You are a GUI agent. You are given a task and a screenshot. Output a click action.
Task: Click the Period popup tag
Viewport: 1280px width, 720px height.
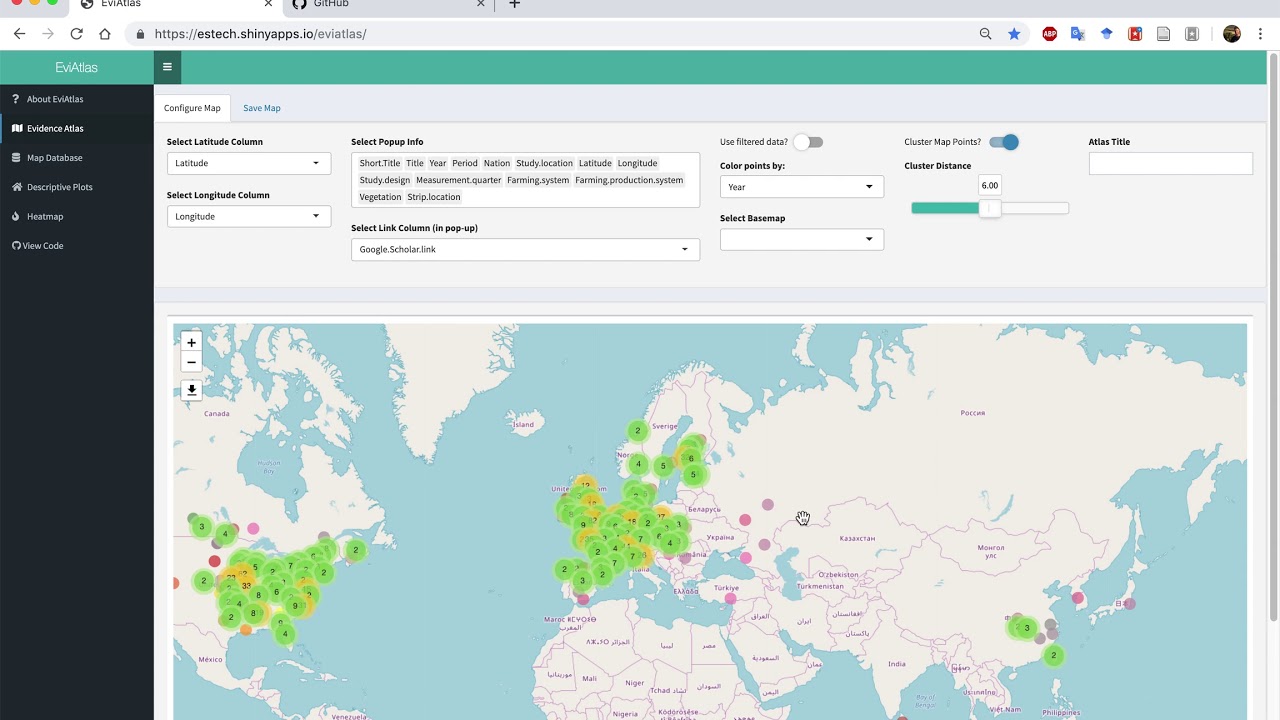coord(465,163)
